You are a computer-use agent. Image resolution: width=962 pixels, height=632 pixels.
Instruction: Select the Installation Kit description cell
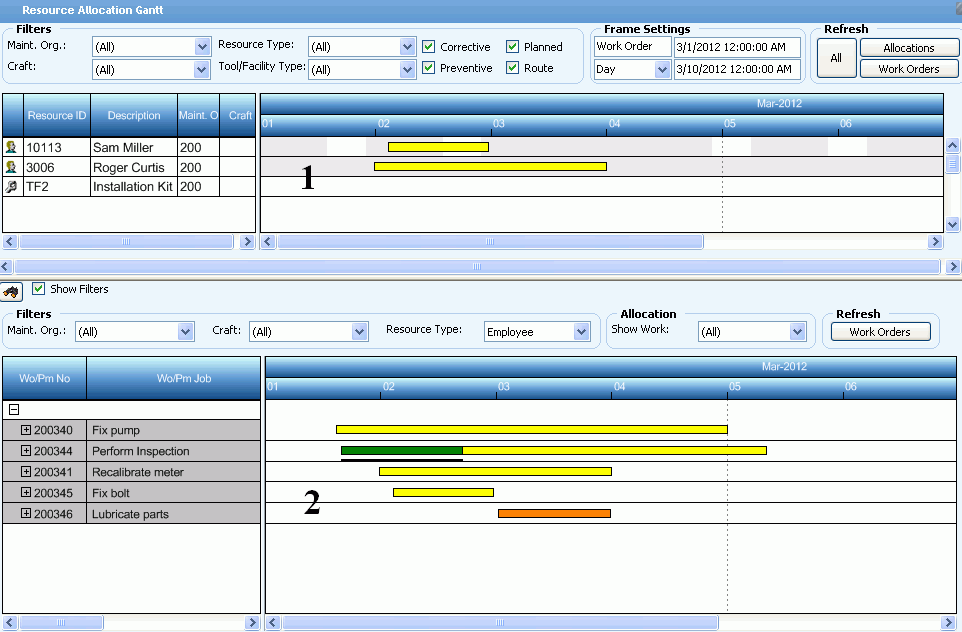click(134, 187)
